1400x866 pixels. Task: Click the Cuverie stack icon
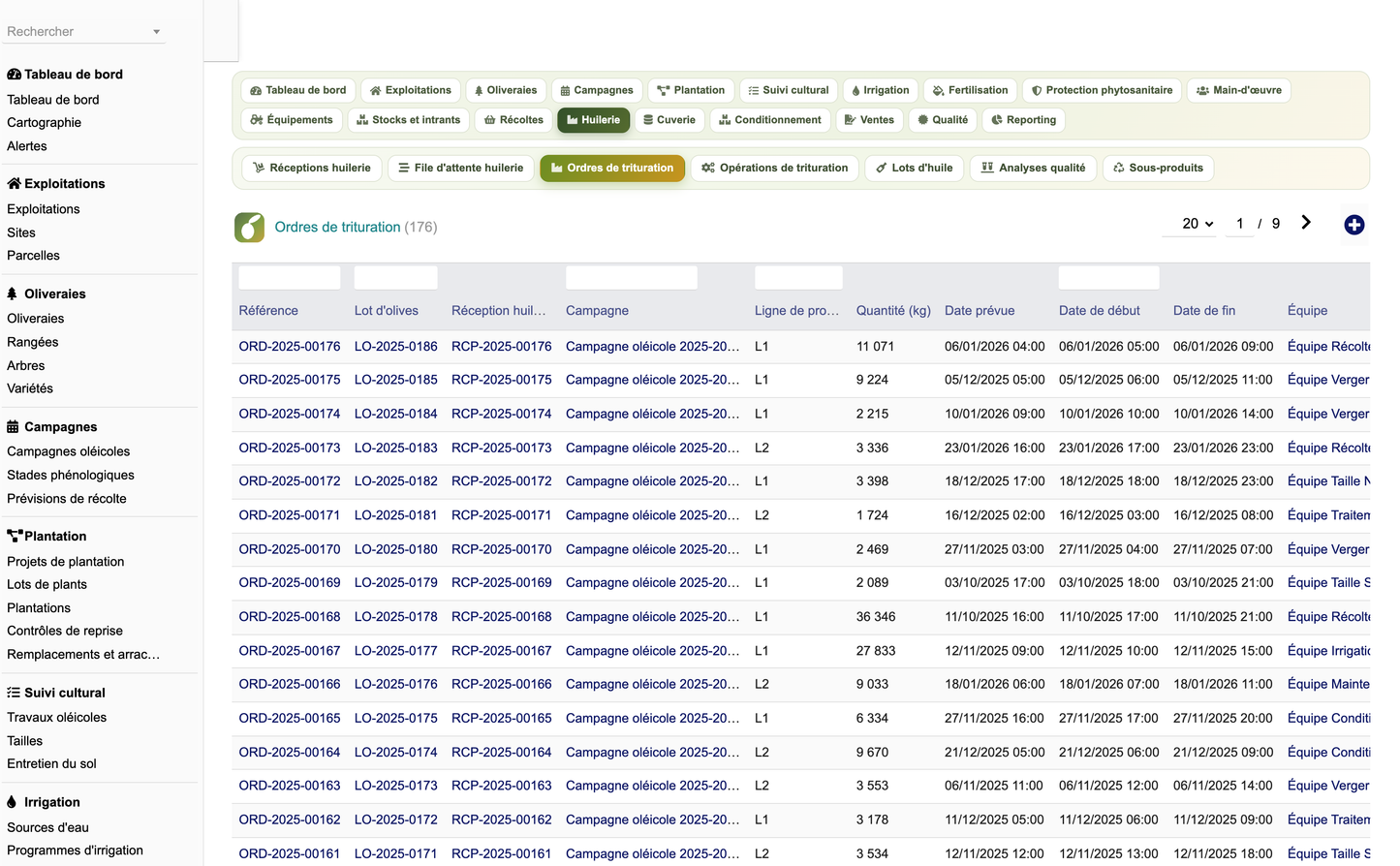648,120
